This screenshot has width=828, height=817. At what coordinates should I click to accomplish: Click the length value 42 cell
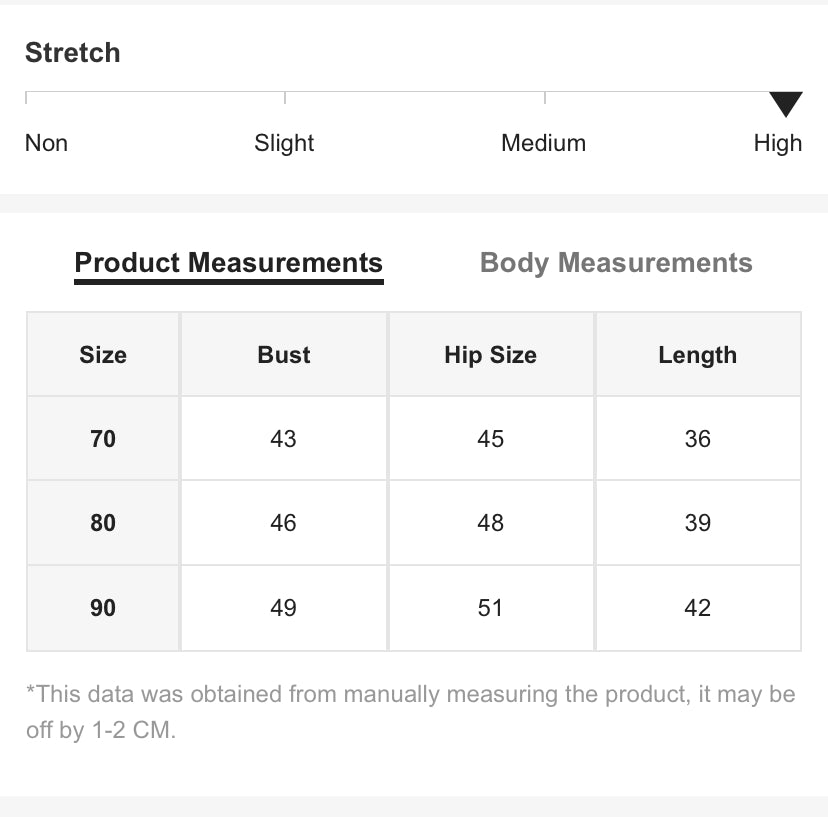click(698, 608)
